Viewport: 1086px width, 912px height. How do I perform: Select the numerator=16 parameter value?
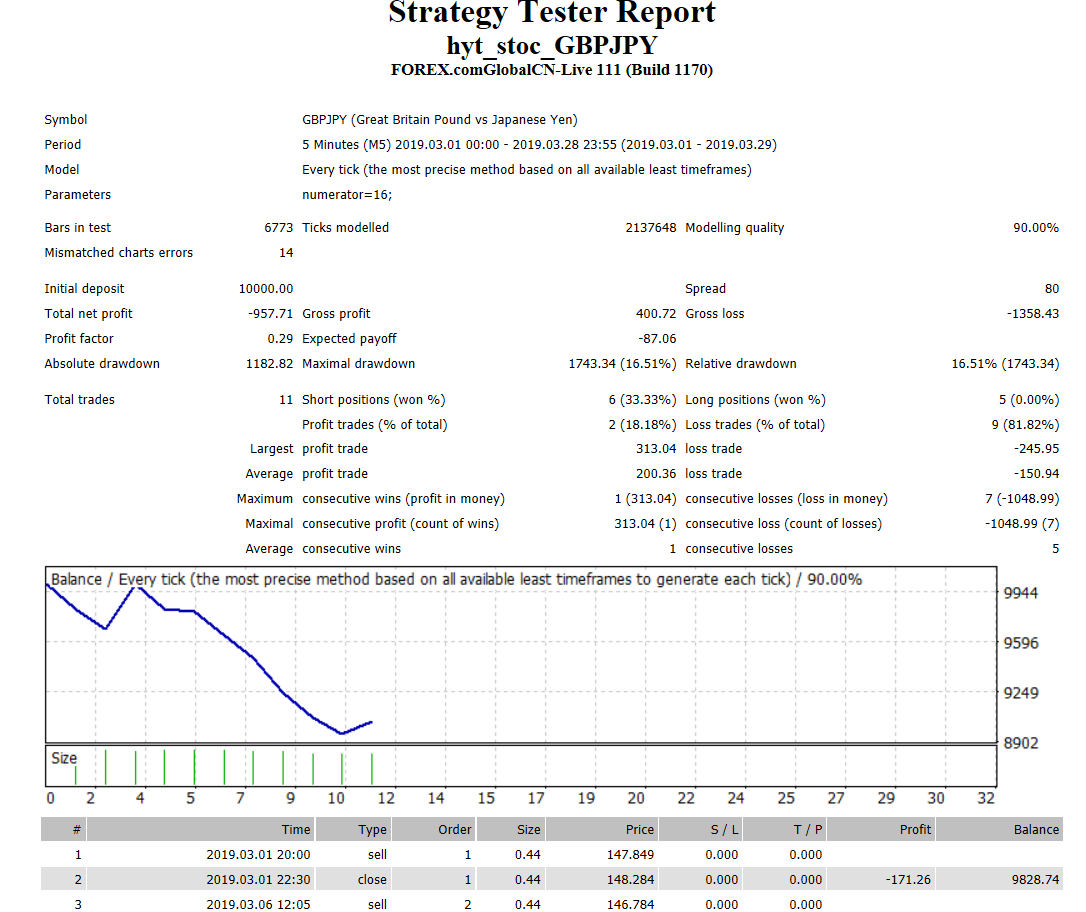tap(347, 195)
